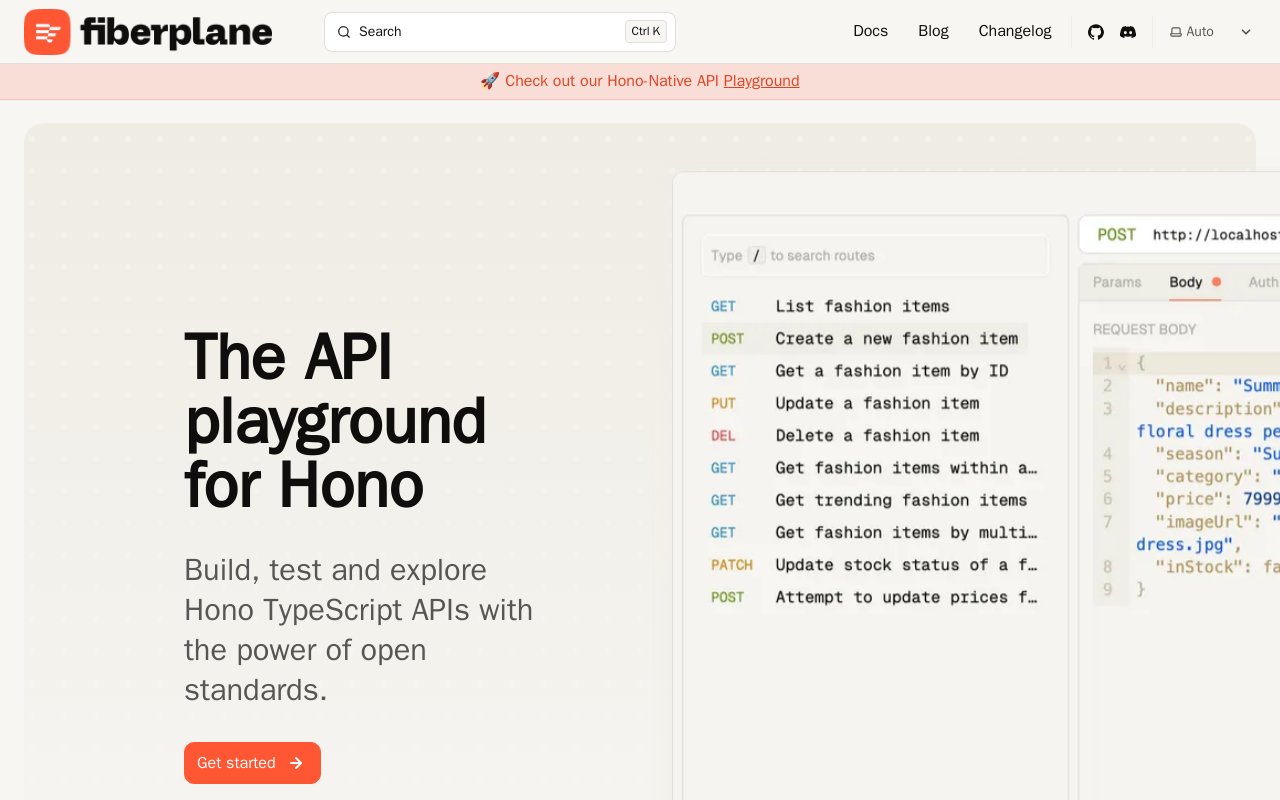Click the "season" key in JSON
1280x800 pixels.
pos(1194,453)
